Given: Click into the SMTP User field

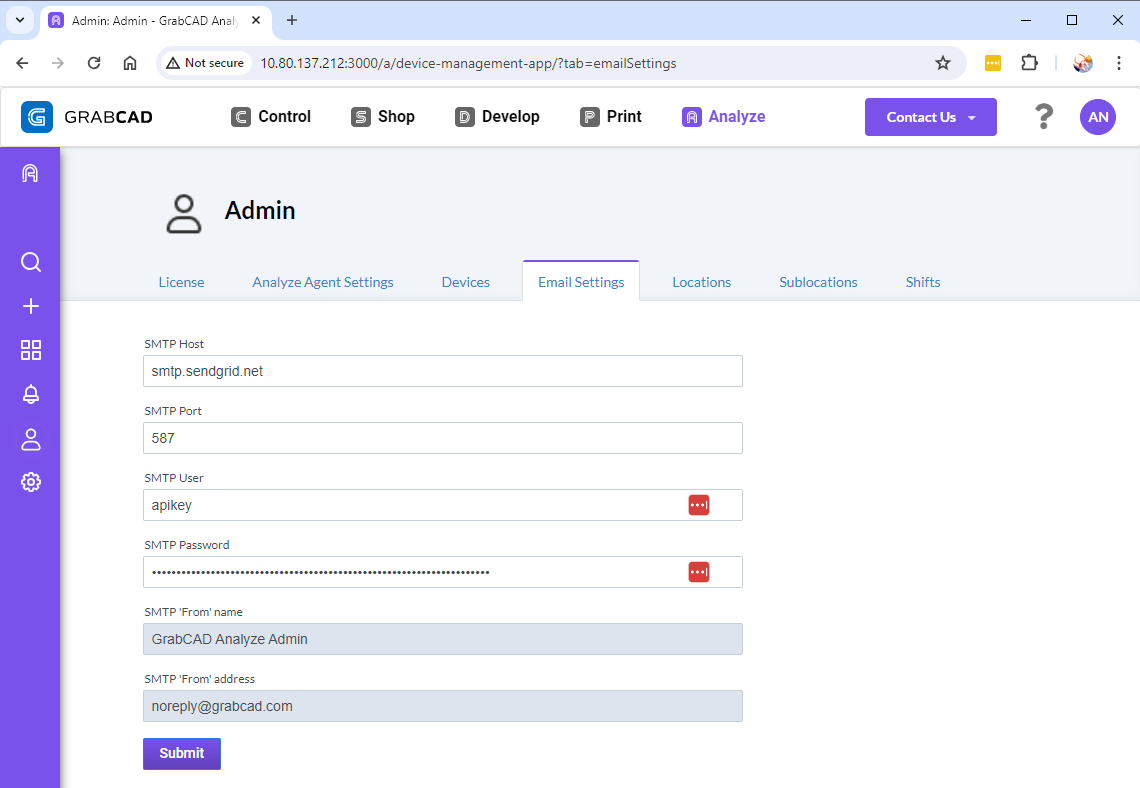Looking at the screenshot, I should (x=443, y=505).
